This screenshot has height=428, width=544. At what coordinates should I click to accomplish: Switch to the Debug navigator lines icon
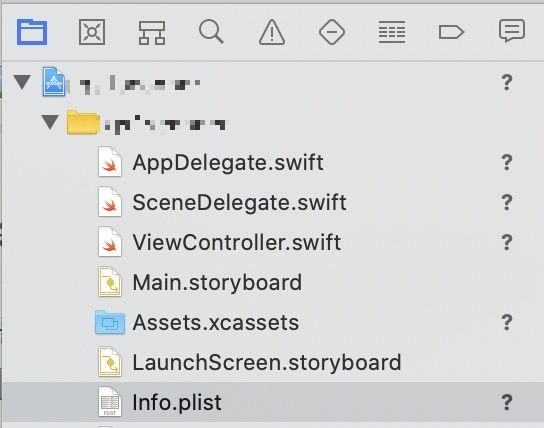(392, 32)
